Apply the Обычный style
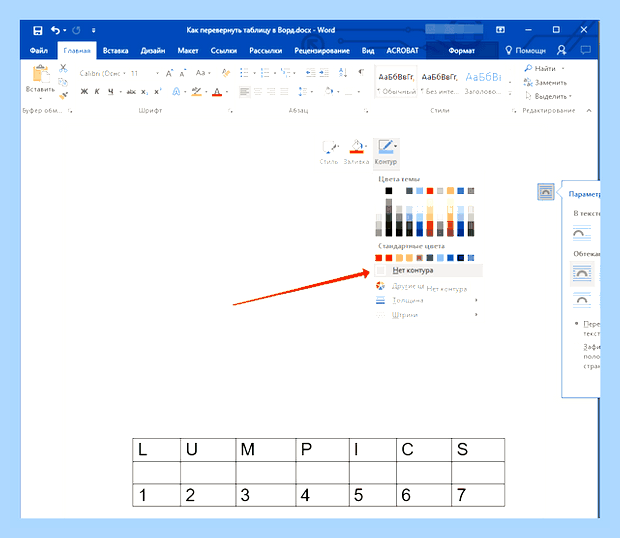 396,82
